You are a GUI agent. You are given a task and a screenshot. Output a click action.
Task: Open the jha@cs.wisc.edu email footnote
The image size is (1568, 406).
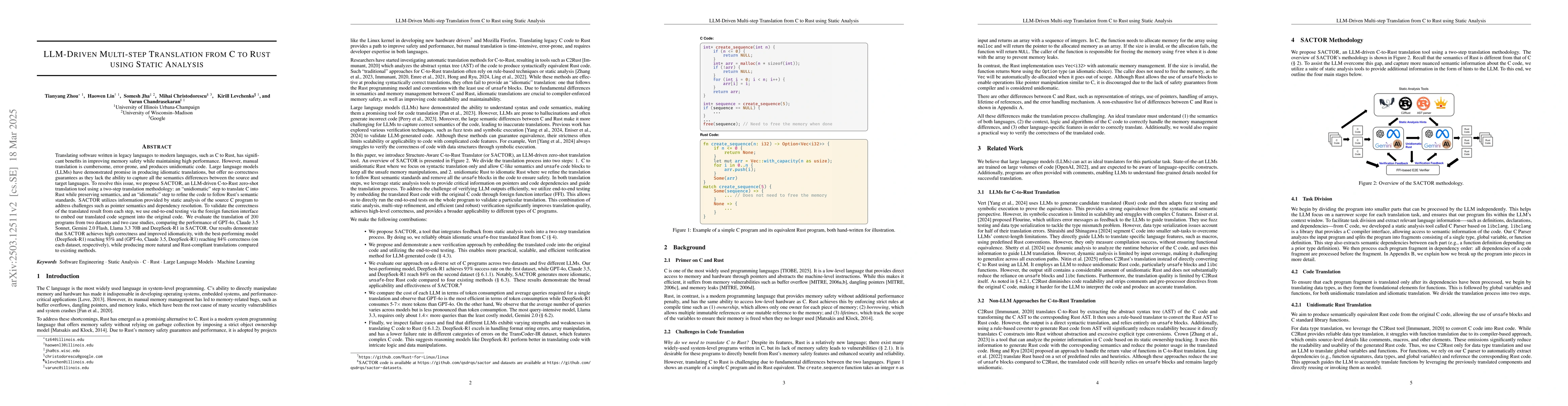point(63,351)
